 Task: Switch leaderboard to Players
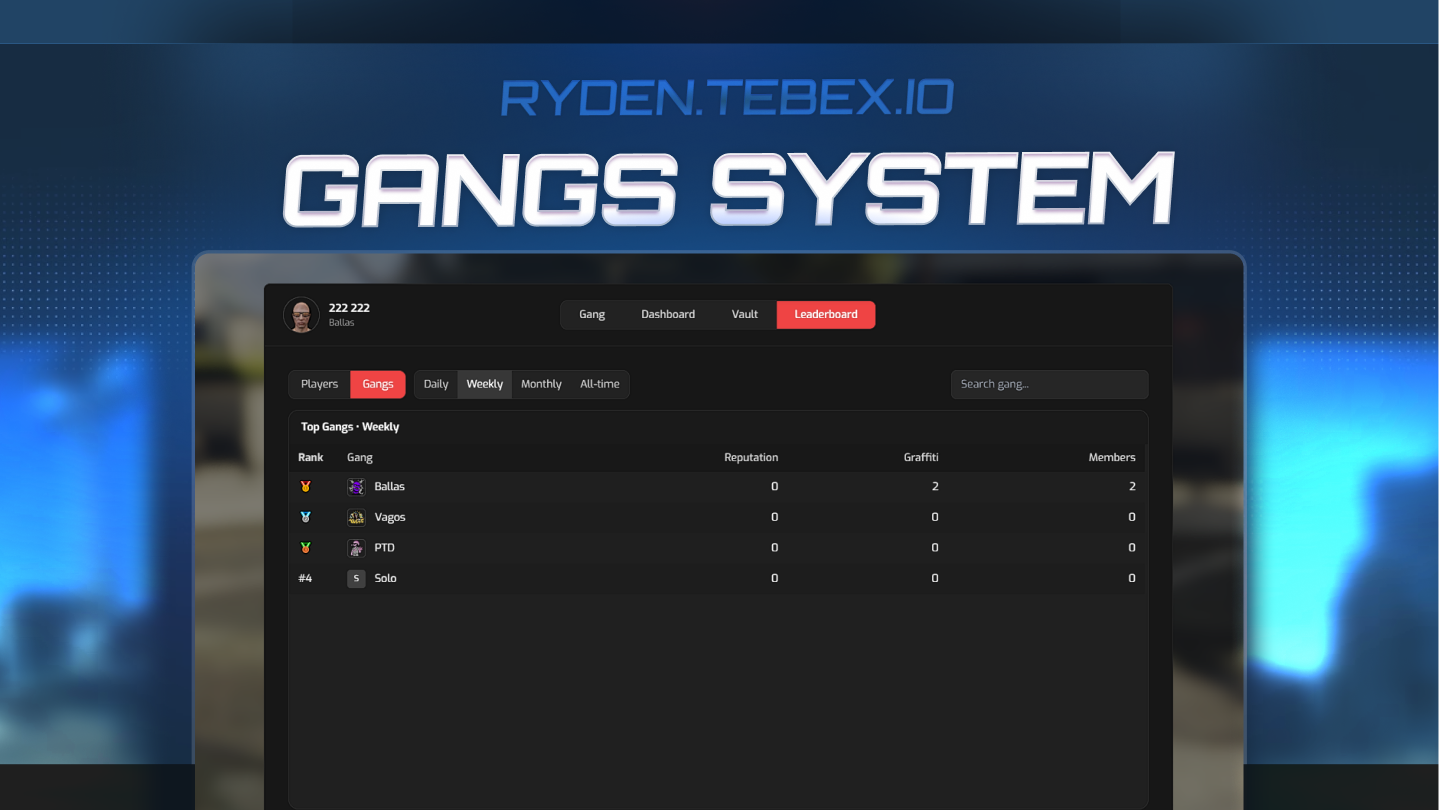tap(320, 384)
